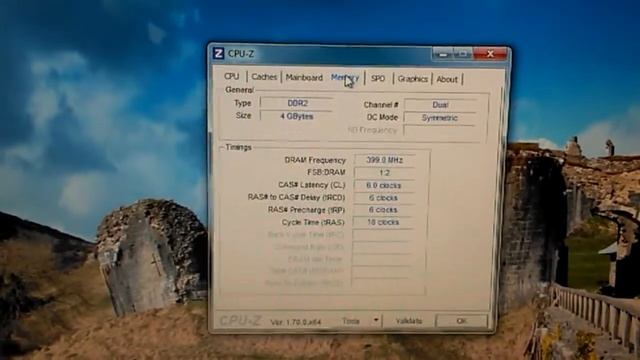The width and height of the screenshot is (640, 360).
Task: Click the empty NB Frequency field
Action: coord(440,131)
